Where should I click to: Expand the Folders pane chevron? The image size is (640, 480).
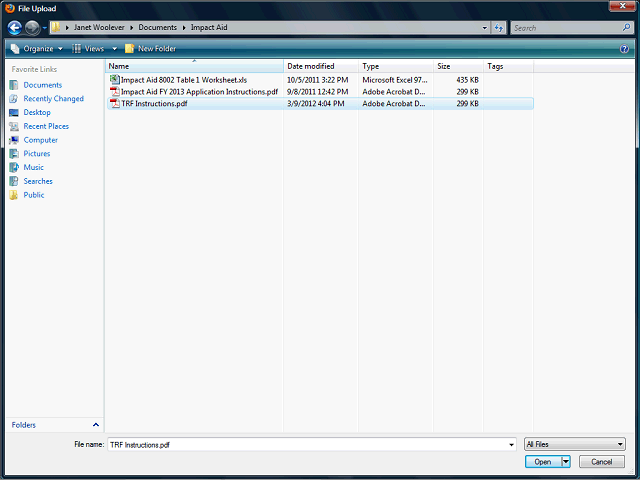point(96,425)
